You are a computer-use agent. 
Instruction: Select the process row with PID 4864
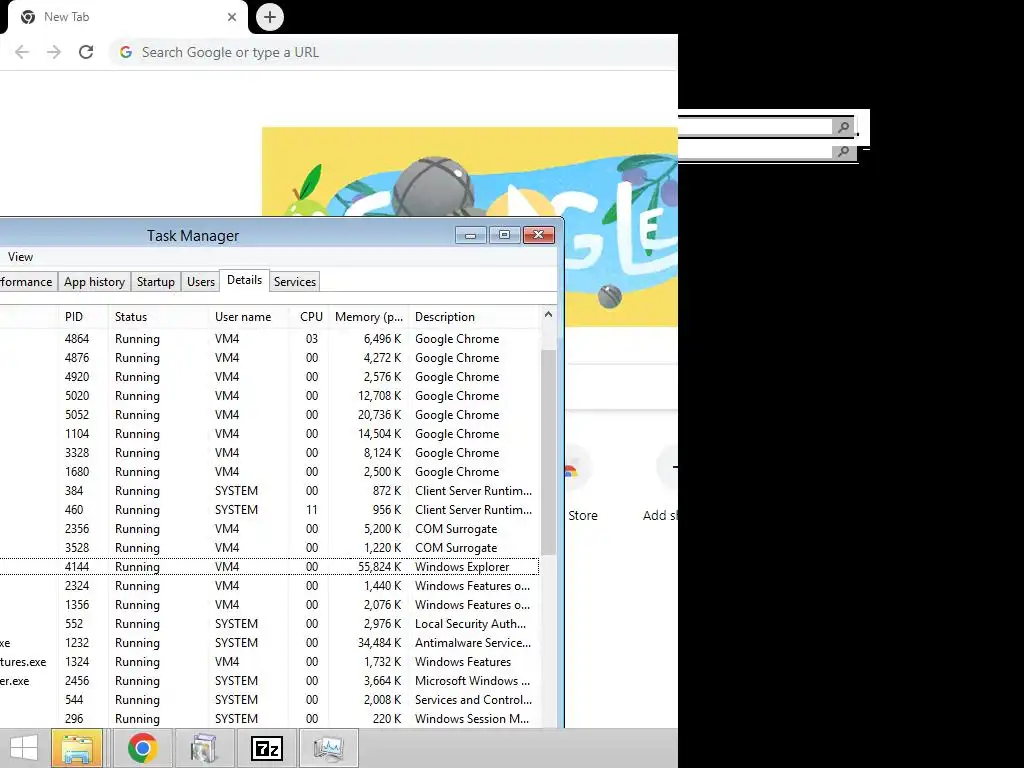270,339
